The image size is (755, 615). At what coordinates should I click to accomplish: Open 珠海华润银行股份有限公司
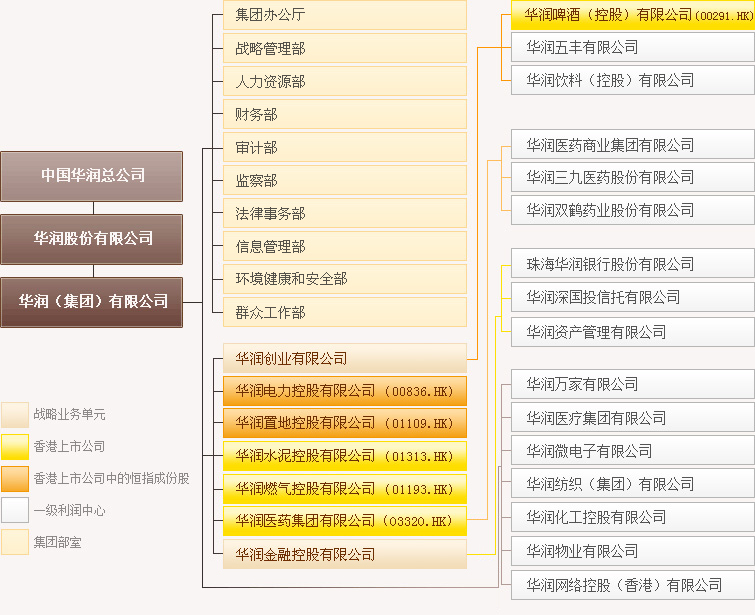[x=633, y=263]
